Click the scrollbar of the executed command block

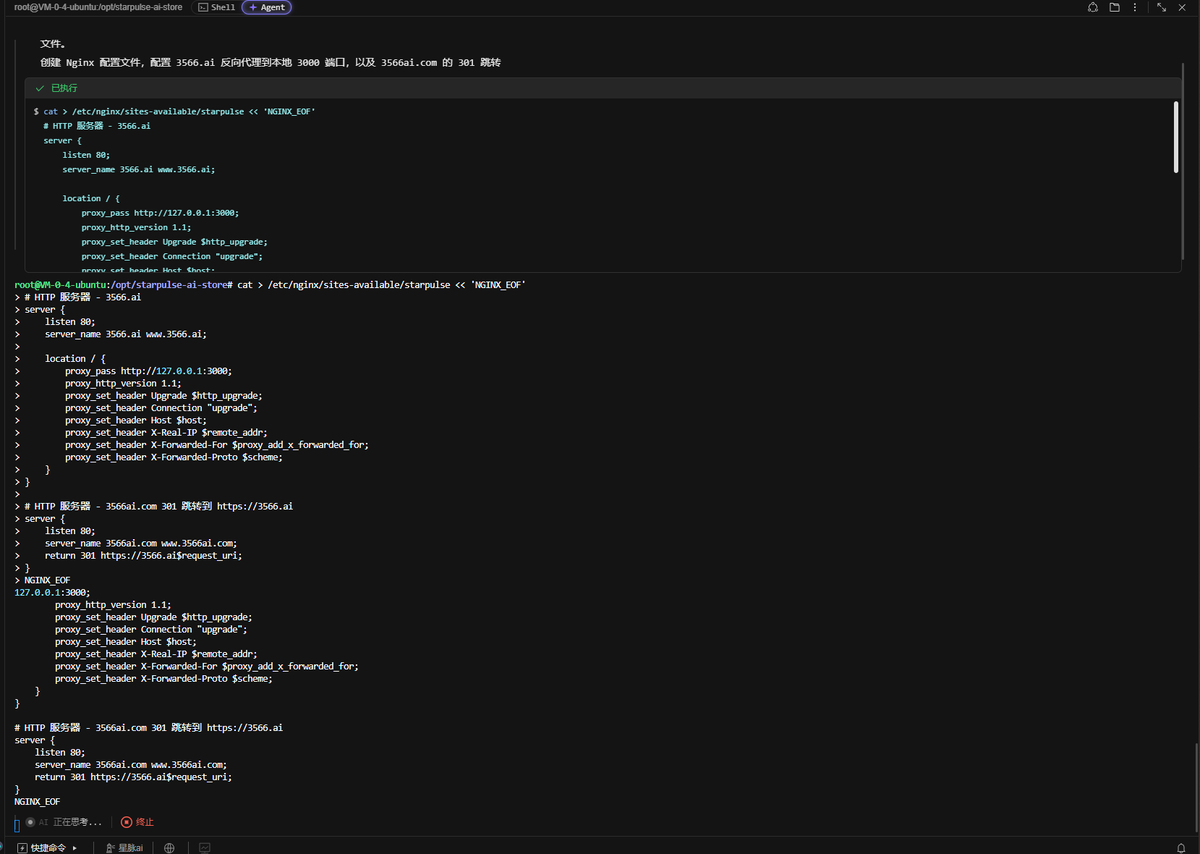pos(1176,137)
